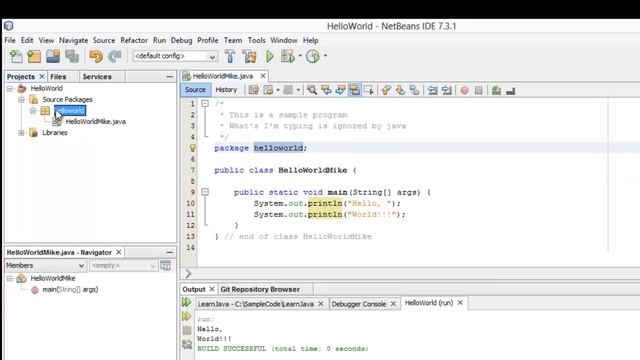Collapse the Source Packages node

click(22, 100)
